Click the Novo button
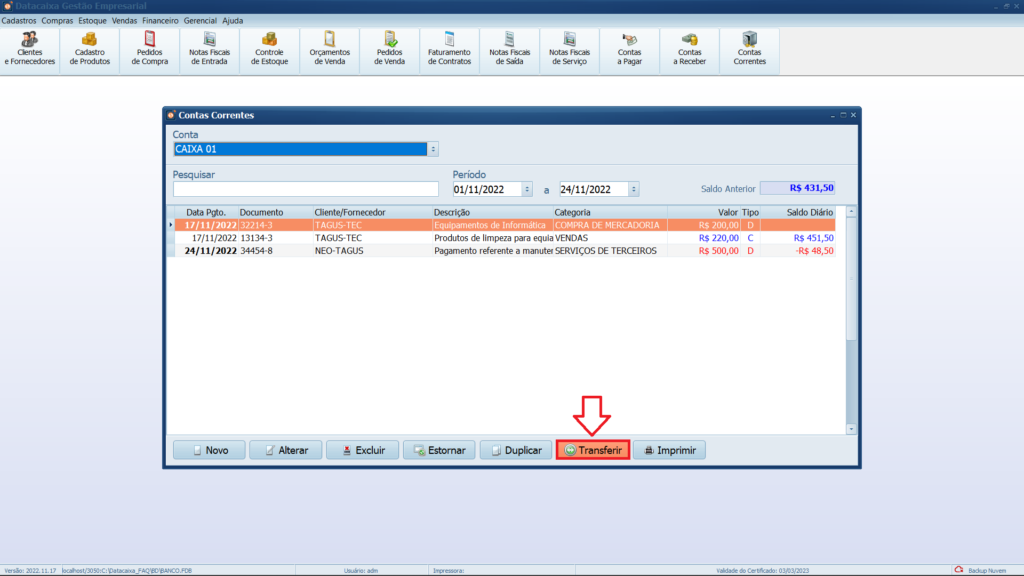 click(209, 450)
